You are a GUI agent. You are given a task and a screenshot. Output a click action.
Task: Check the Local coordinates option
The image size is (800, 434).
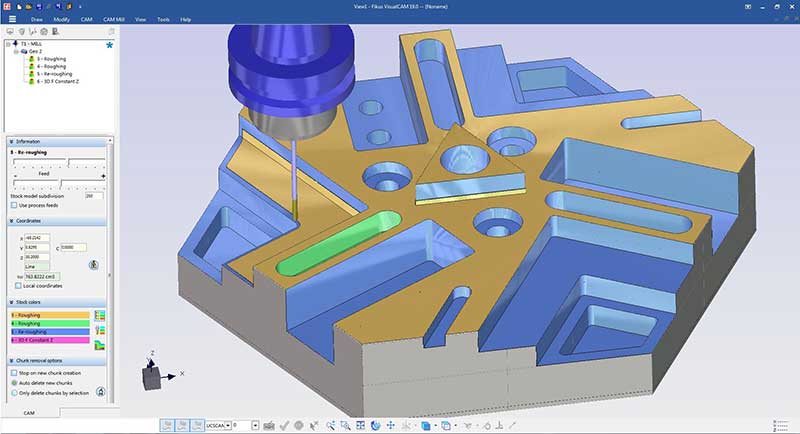click(x=19, y=286)
